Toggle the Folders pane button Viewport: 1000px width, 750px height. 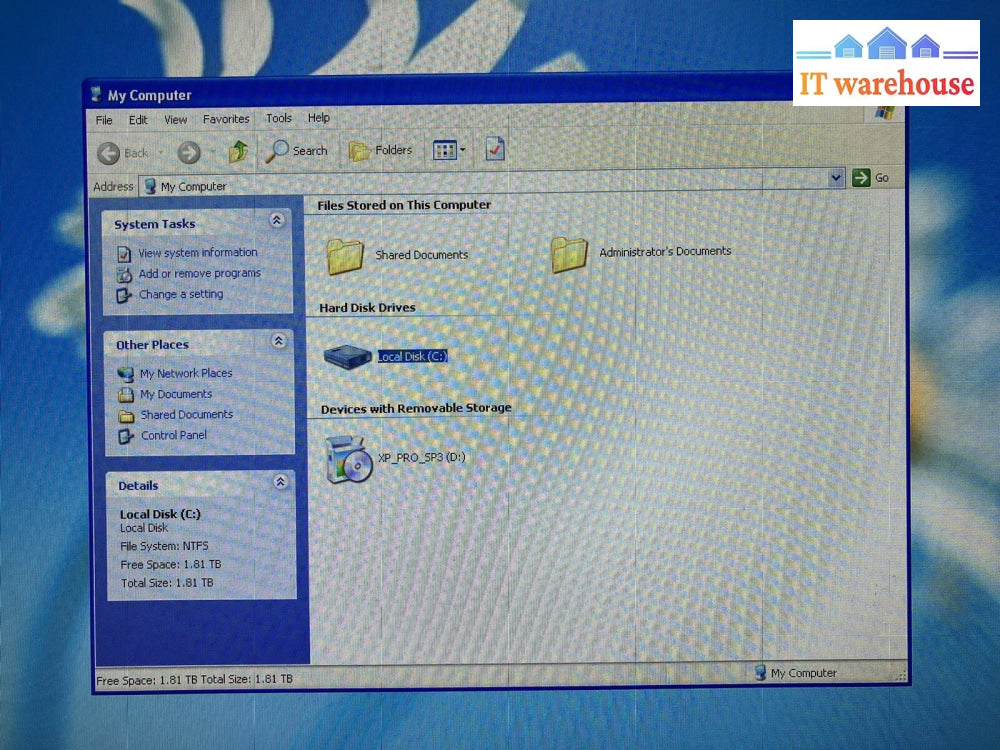[x=380, y=151]
